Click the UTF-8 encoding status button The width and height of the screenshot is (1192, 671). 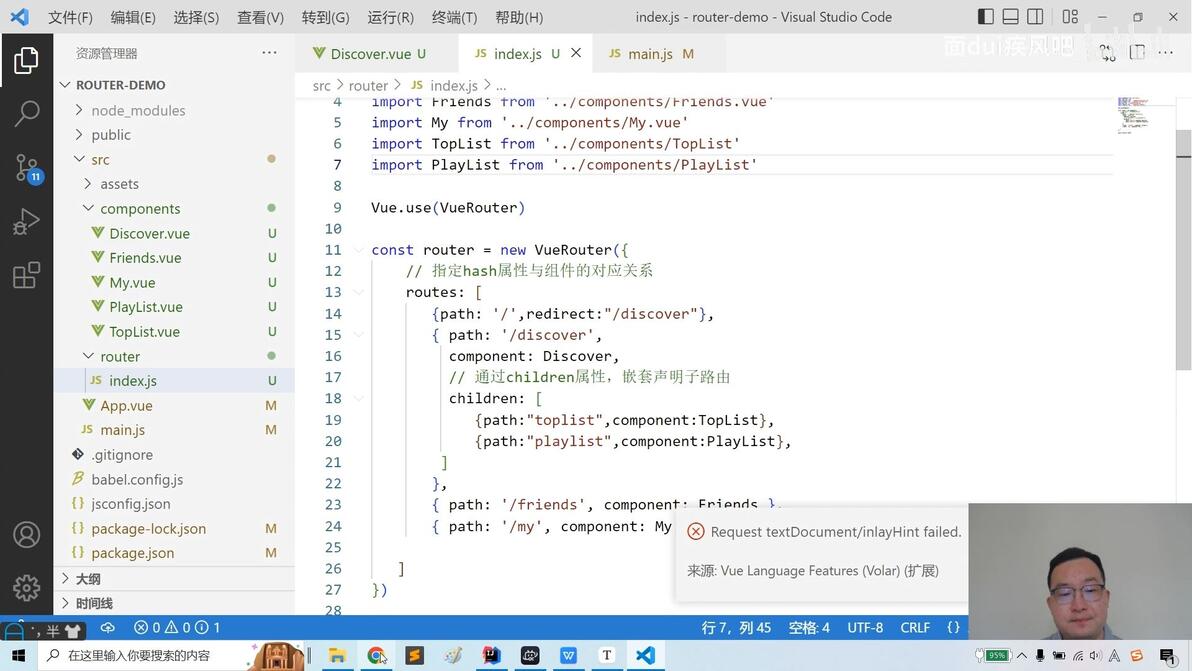point(865,628)
